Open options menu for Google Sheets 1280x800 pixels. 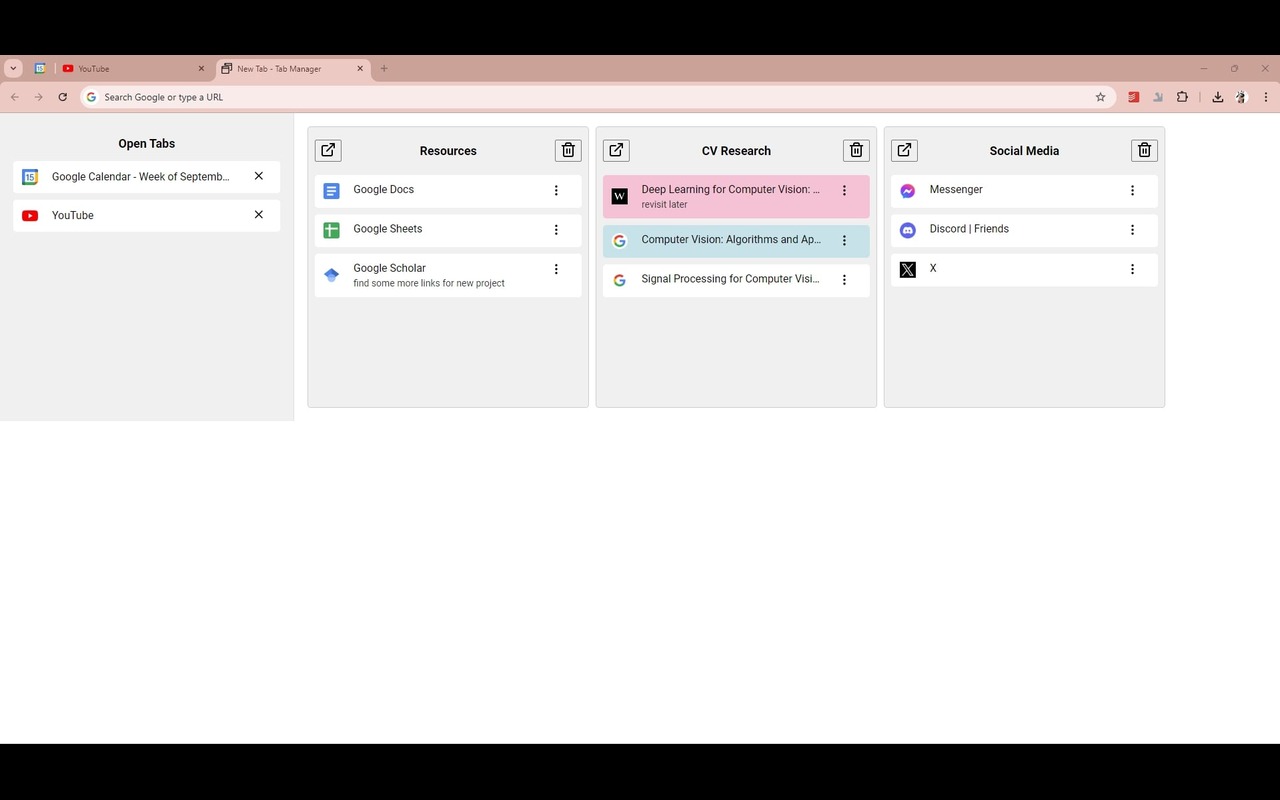click(556, 230)
